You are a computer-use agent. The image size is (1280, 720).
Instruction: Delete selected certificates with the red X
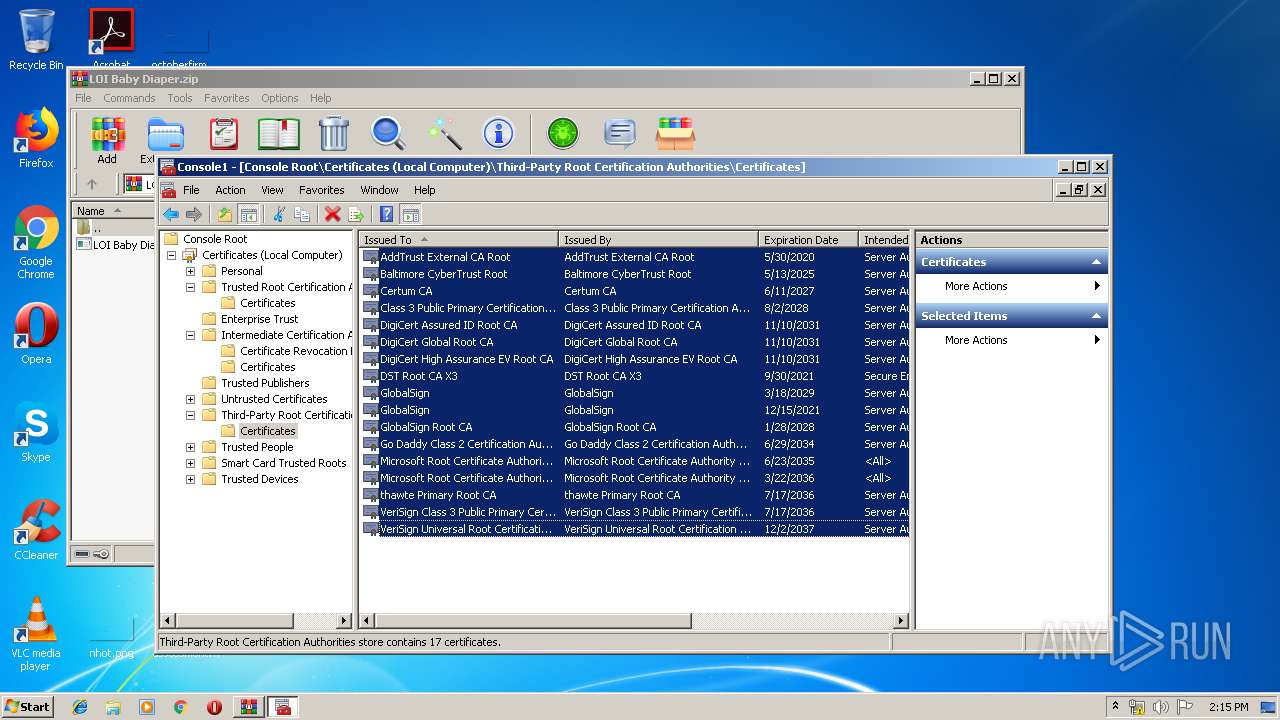pos(332,214)
